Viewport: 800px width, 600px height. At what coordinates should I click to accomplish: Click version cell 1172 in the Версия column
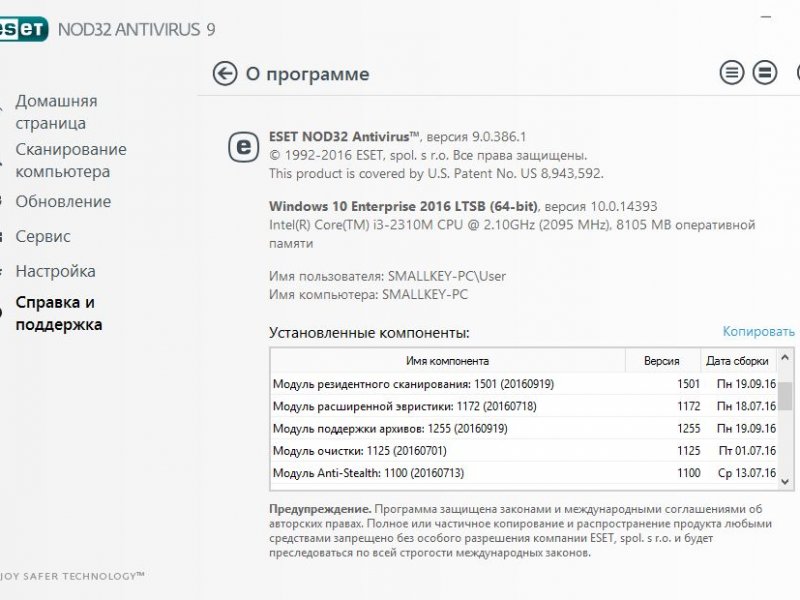(x=688, y=406)
